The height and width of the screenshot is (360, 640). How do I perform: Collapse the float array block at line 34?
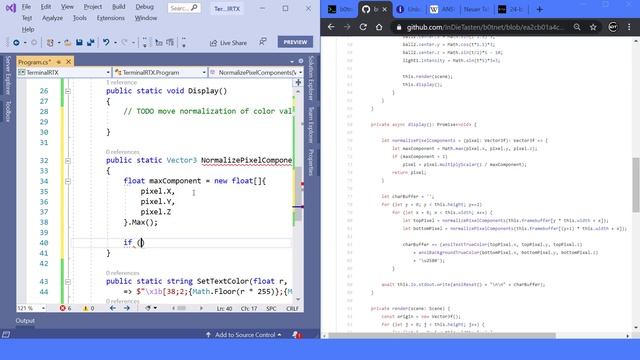pos(68,181)
